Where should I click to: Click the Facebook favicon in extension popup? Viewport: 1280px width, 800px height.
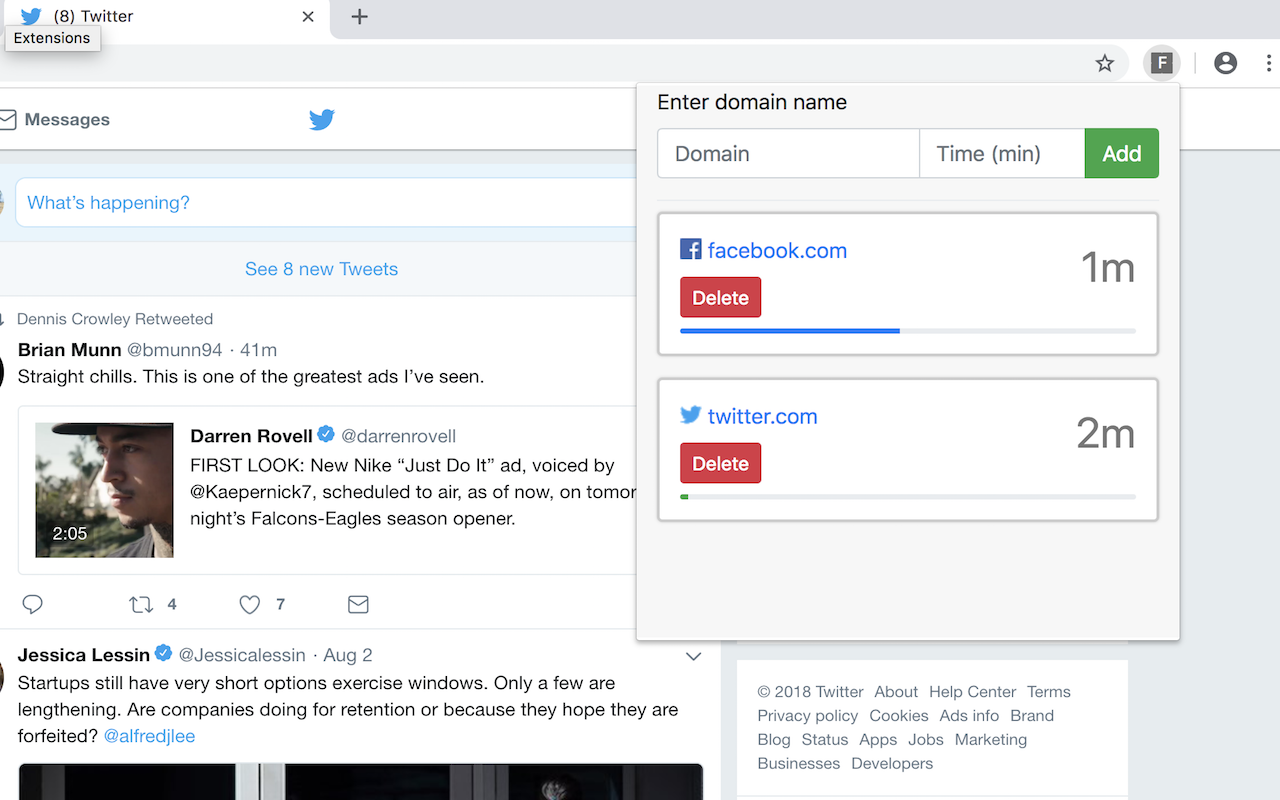pyautogui.click(x=690, y=249)
